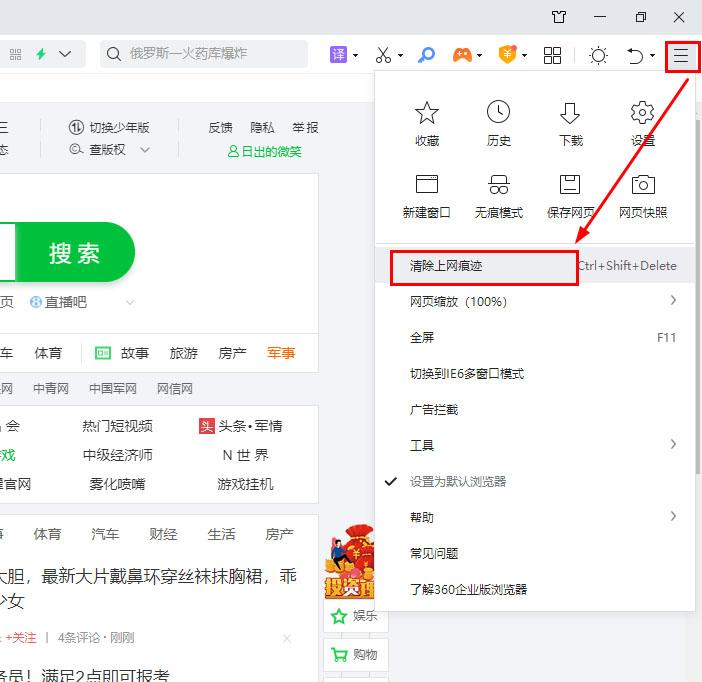The height and width of the screenshot is (682, 702).
Task: Open the 收藏 favorites star icon
Action: [427, 112]
